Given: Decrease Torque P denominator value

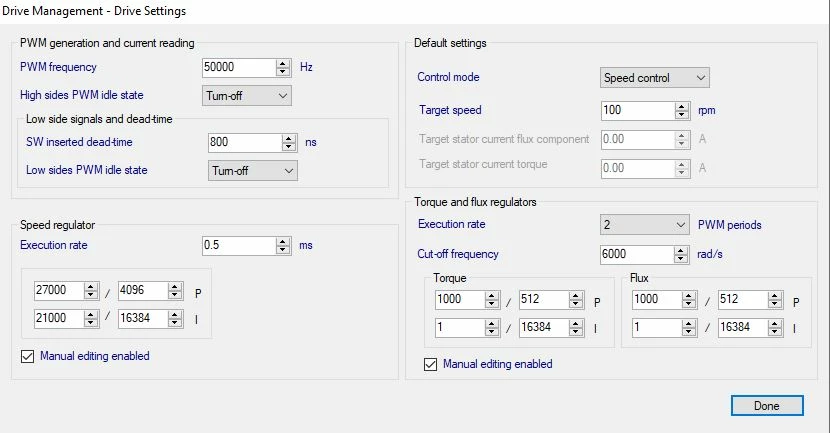Looking at the screenshot, I should coord(576,304).
